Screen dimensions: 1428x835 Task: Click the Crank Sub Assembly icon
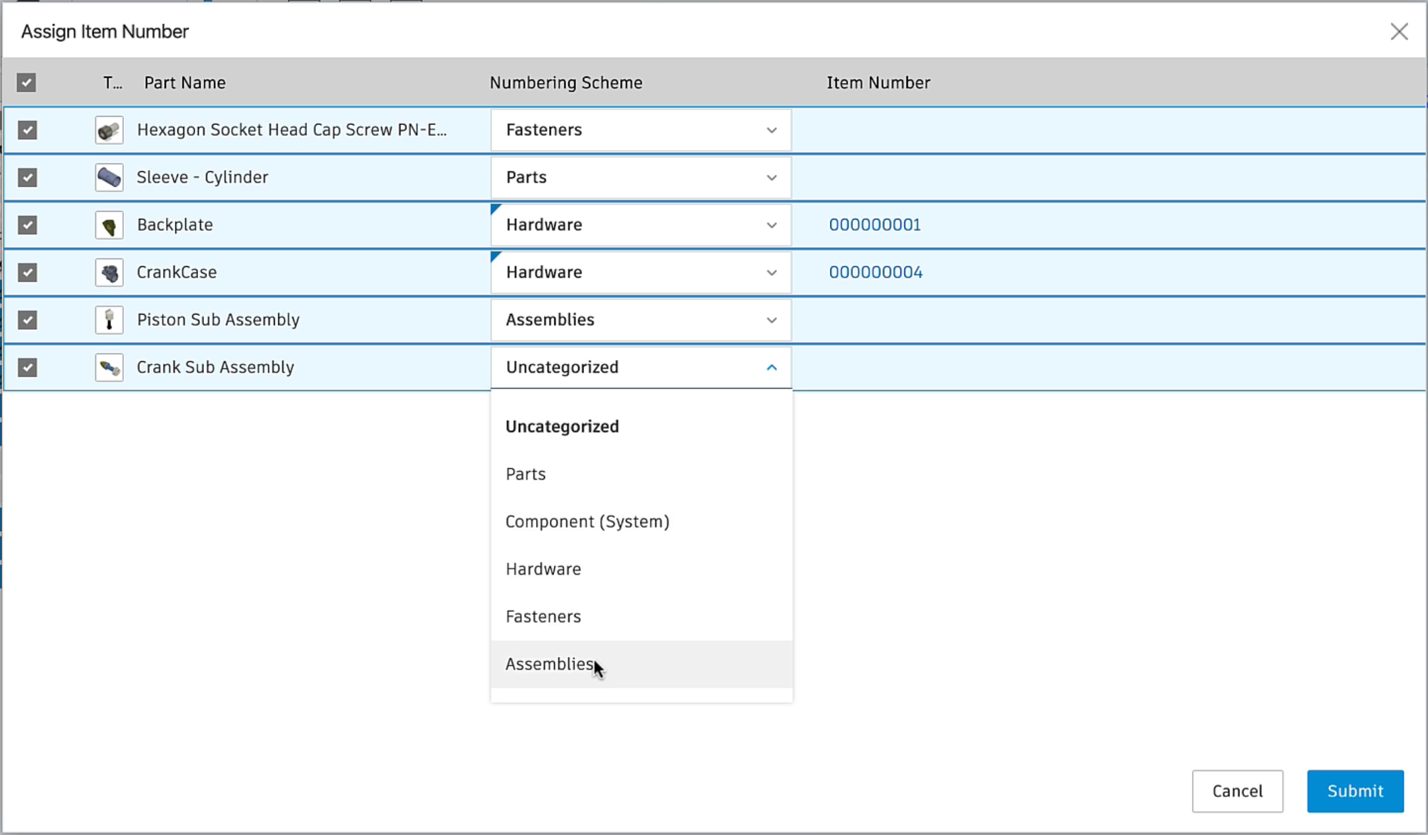109,367
